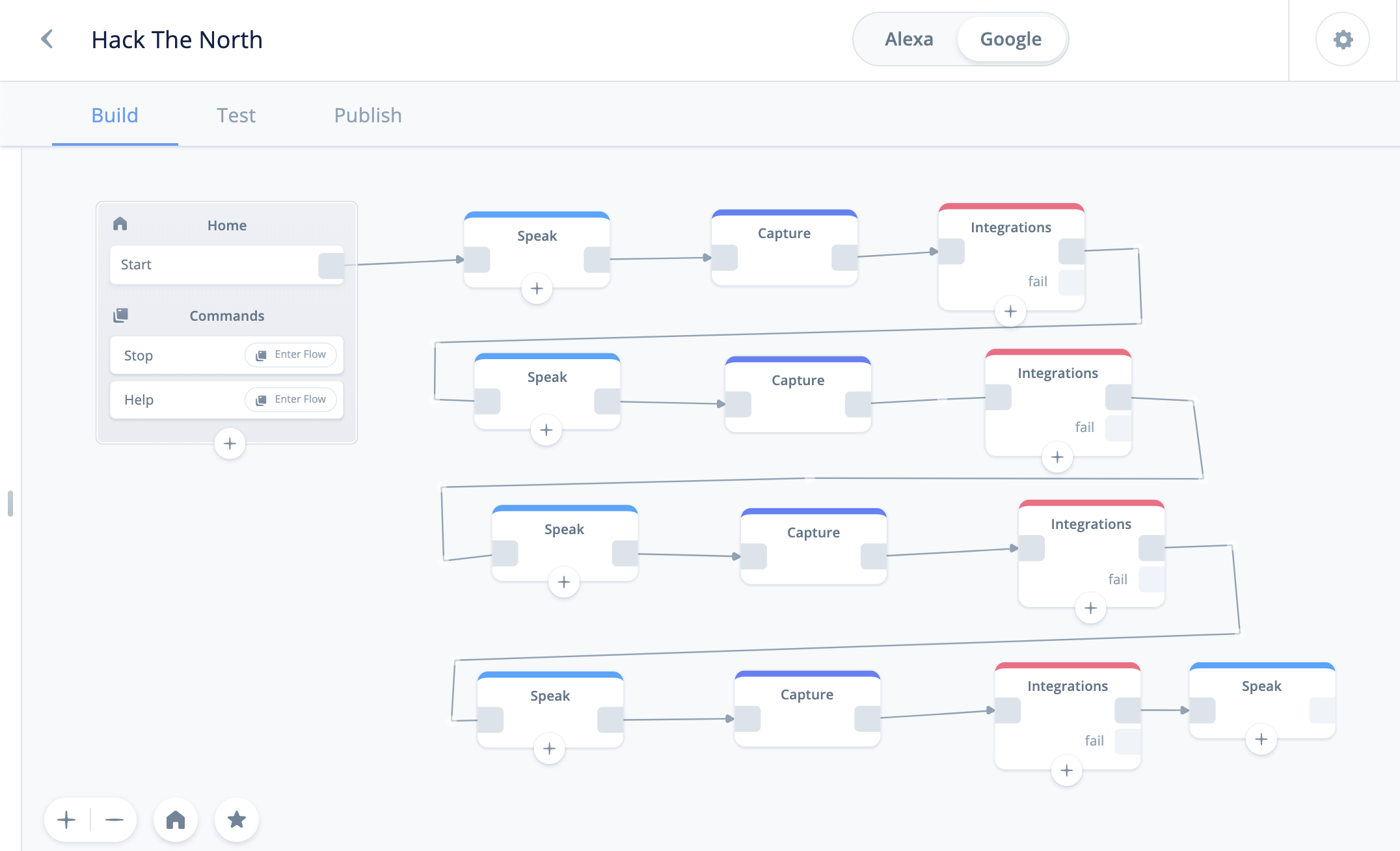Screen dimensions: 1400x851
Task: Open the Publish tab
Action: pos(368,115)
